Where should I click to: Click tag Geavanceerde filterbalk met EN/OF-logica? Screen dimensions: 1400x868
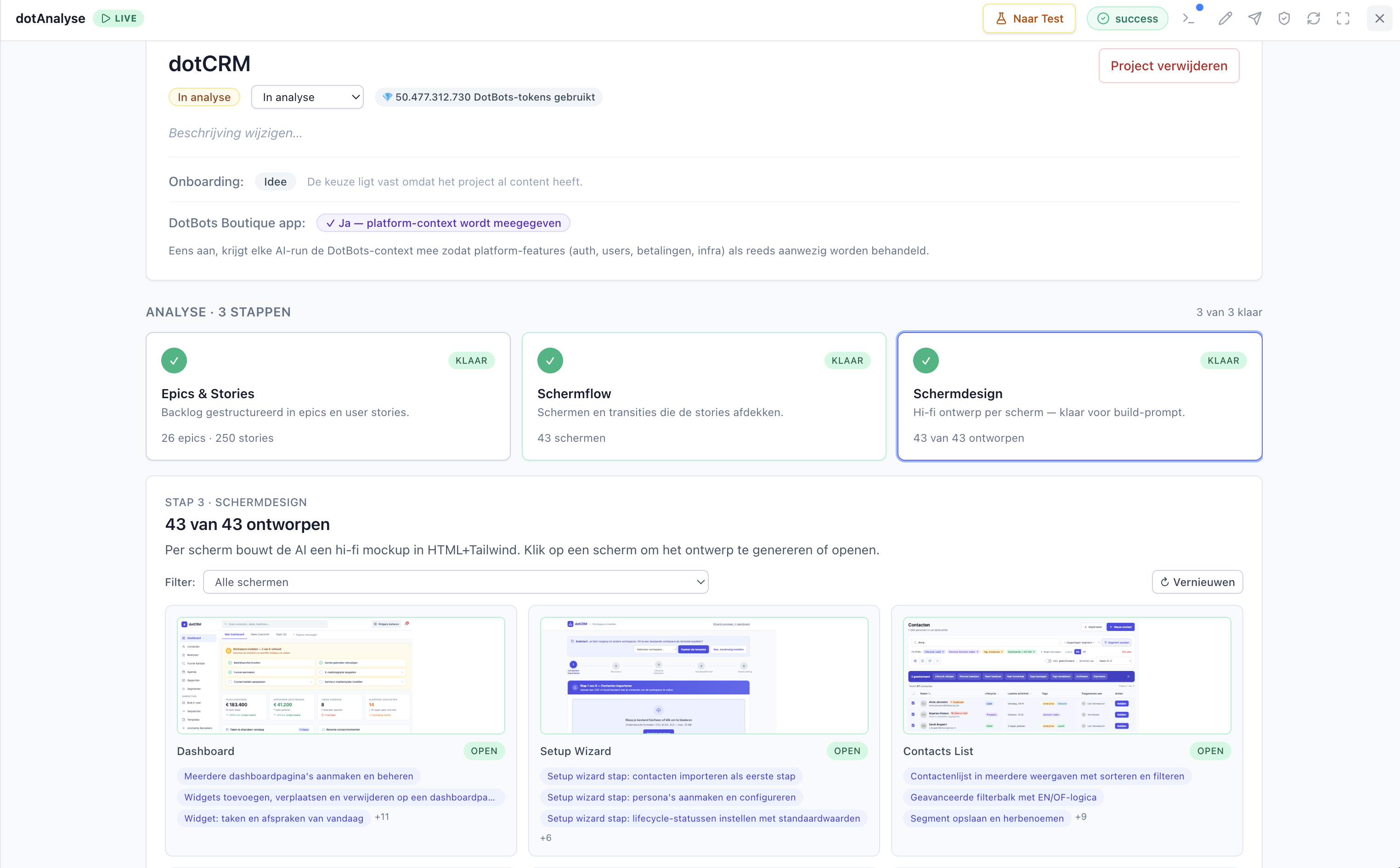click(x=1003, y=797)
